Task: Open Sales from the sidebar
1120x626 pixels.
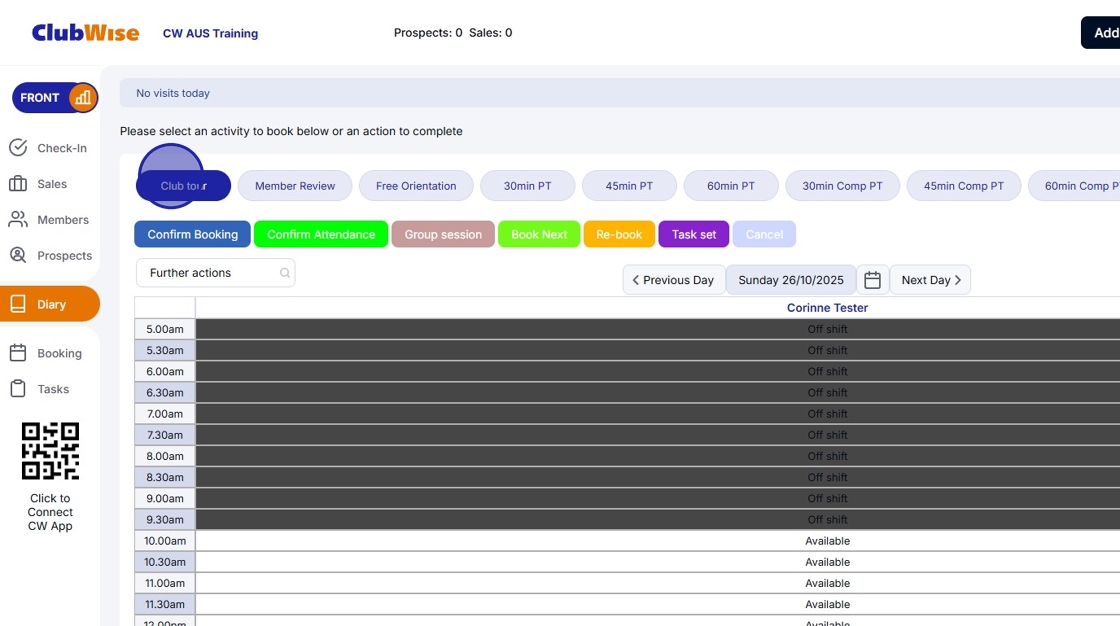Action: click(x=39, y=184)
